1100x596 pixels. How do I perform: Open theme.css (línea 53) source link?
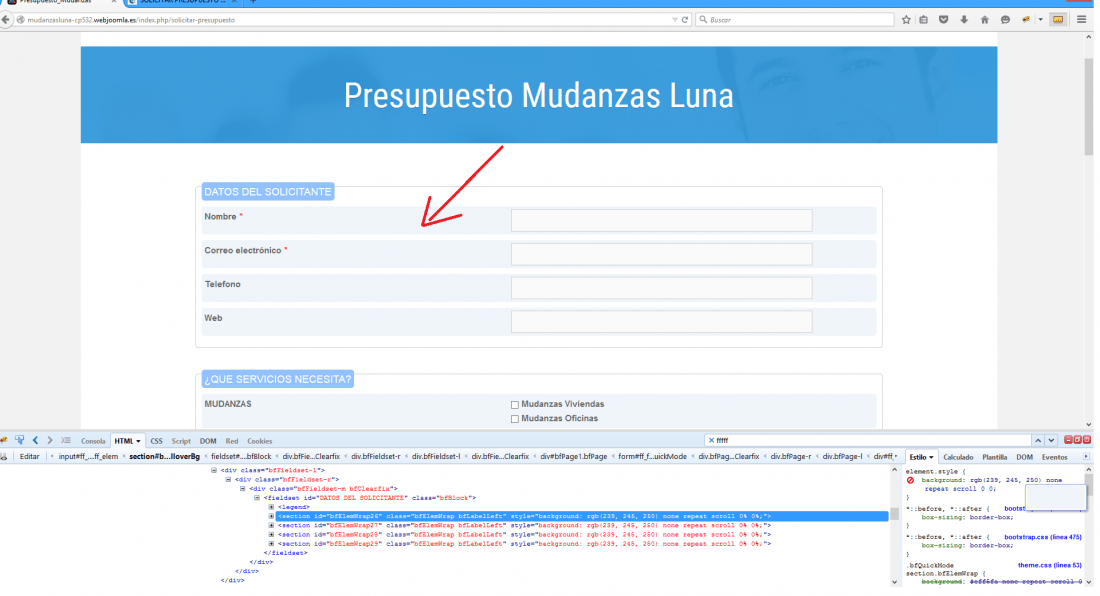[x=1049, y=565]
